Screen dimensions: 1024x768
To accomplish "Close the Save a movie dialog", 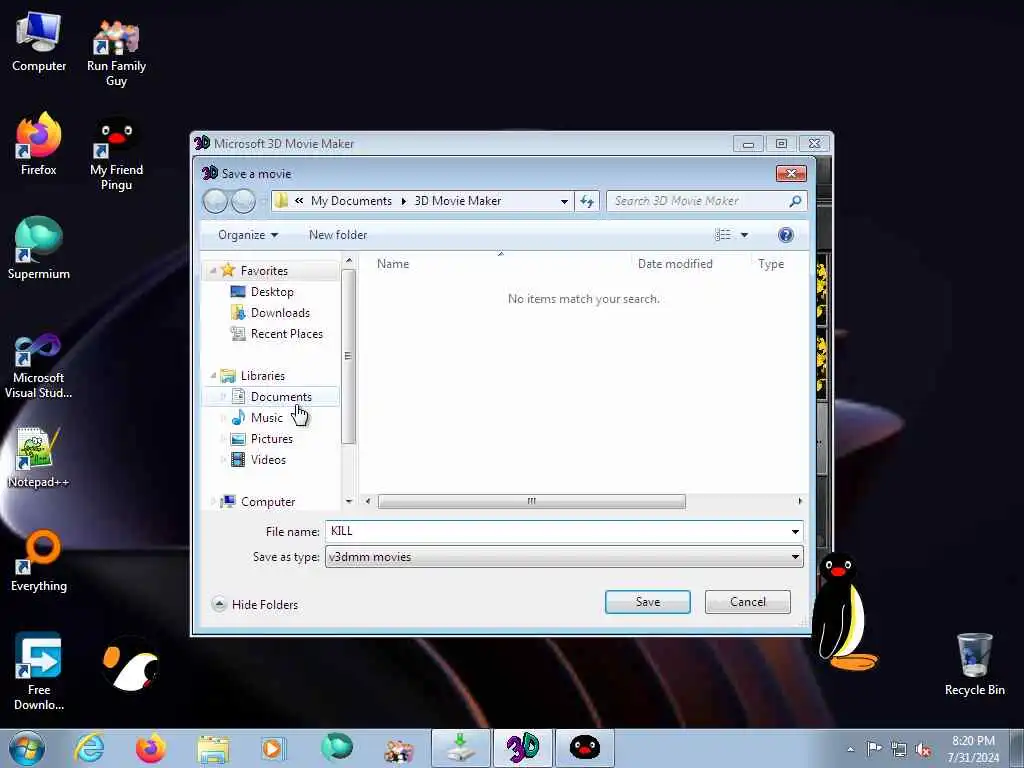I will [x=791, y=174].
